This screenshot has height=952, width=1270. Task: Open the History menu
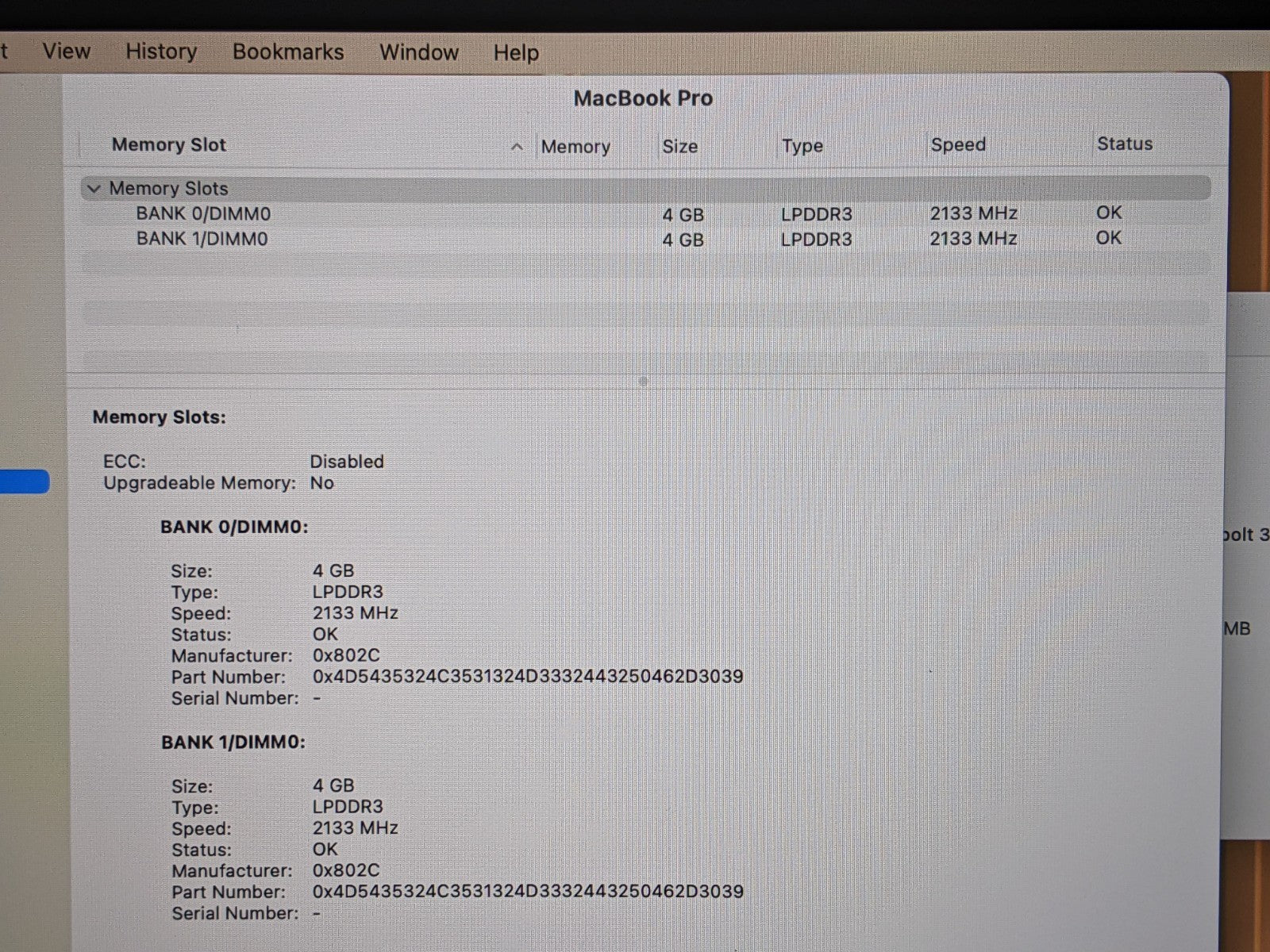161,52
